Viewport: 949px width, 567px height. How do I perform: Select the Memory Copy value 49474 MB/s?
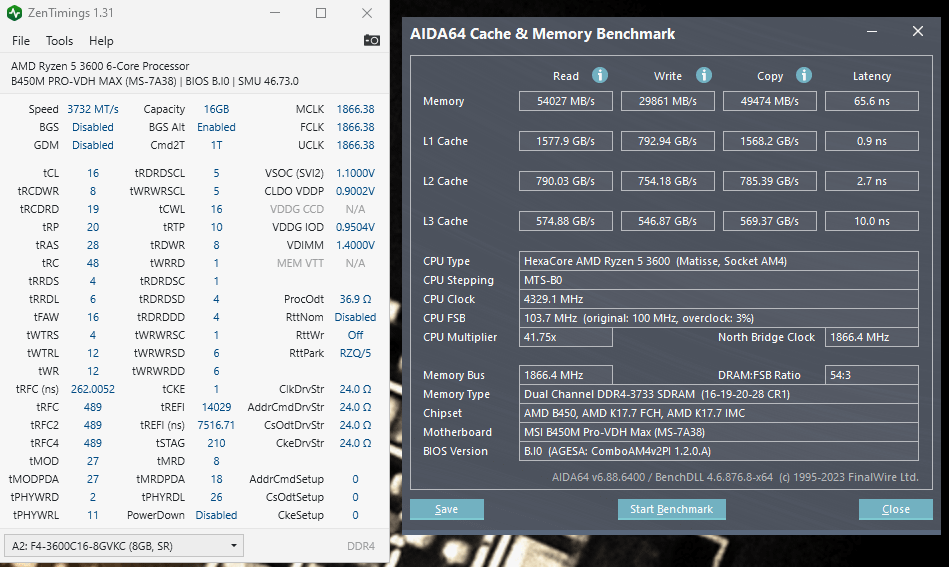[x=770, y=101]
